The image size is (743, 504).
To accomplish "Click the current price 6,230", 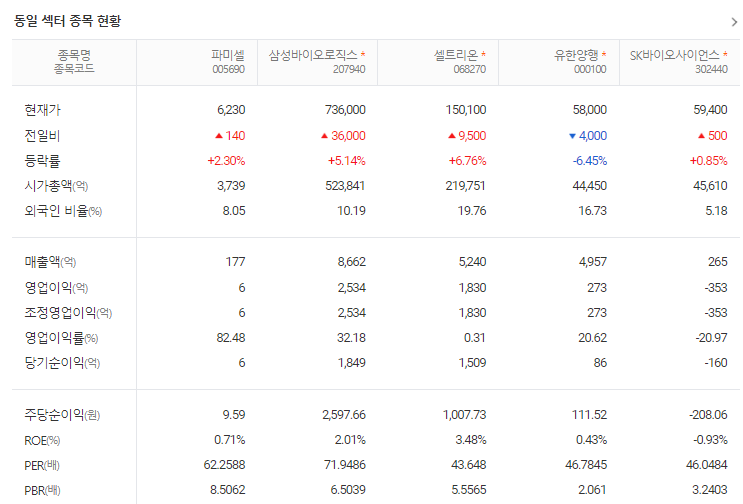I will pyautogui.click(x=231, y=110).
